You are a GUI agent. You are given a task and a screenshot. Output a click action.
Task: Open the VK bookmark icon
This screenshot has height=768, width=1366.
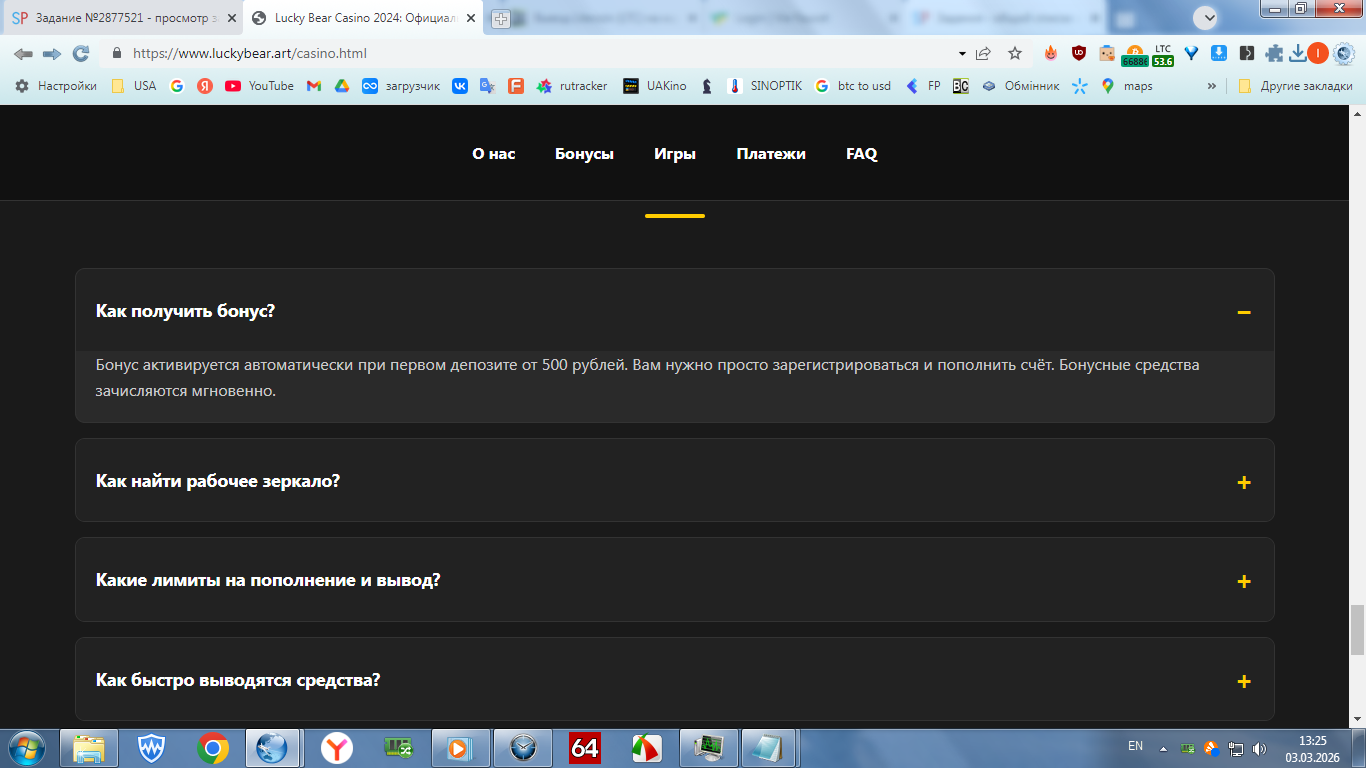pyautogui.click(x=460, y=86)
